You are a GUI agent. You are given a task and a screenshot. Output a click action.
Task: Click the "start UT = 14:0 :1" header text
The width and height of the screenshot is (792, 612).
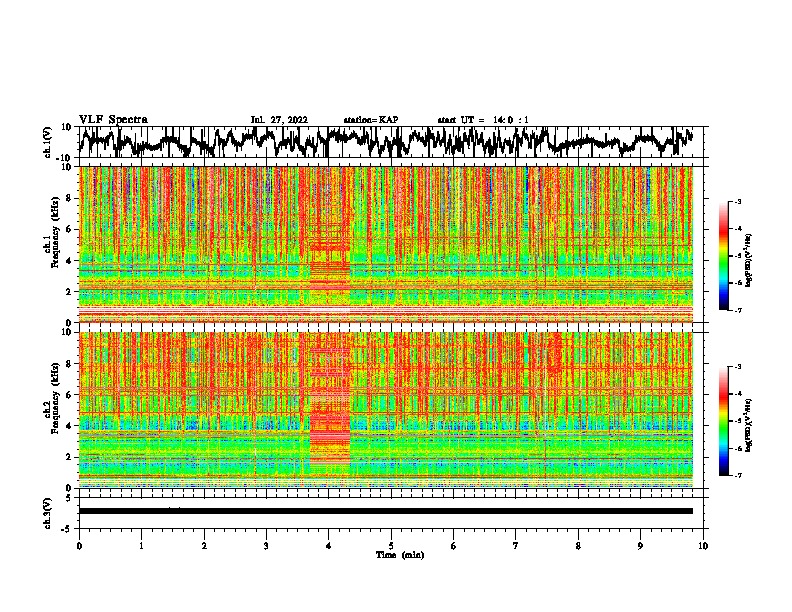[483, 120]
